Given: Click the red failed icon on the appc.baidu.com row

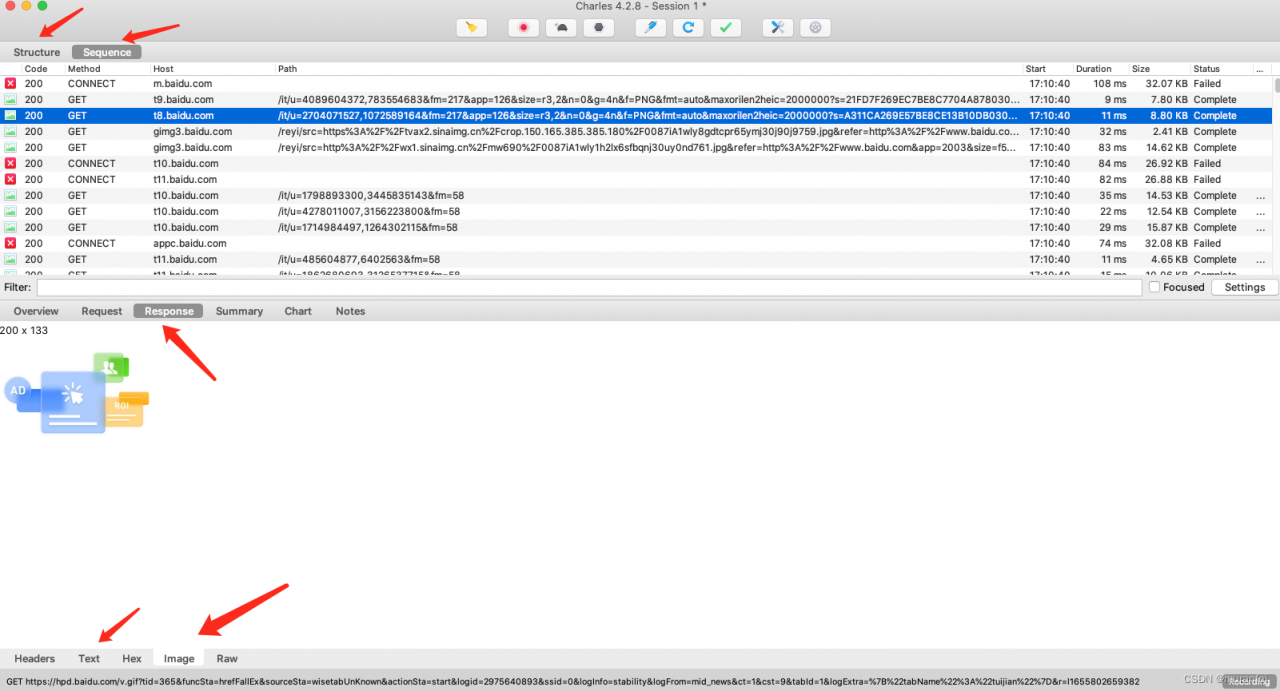Looking at the screenshot, I should pos(10,244).
